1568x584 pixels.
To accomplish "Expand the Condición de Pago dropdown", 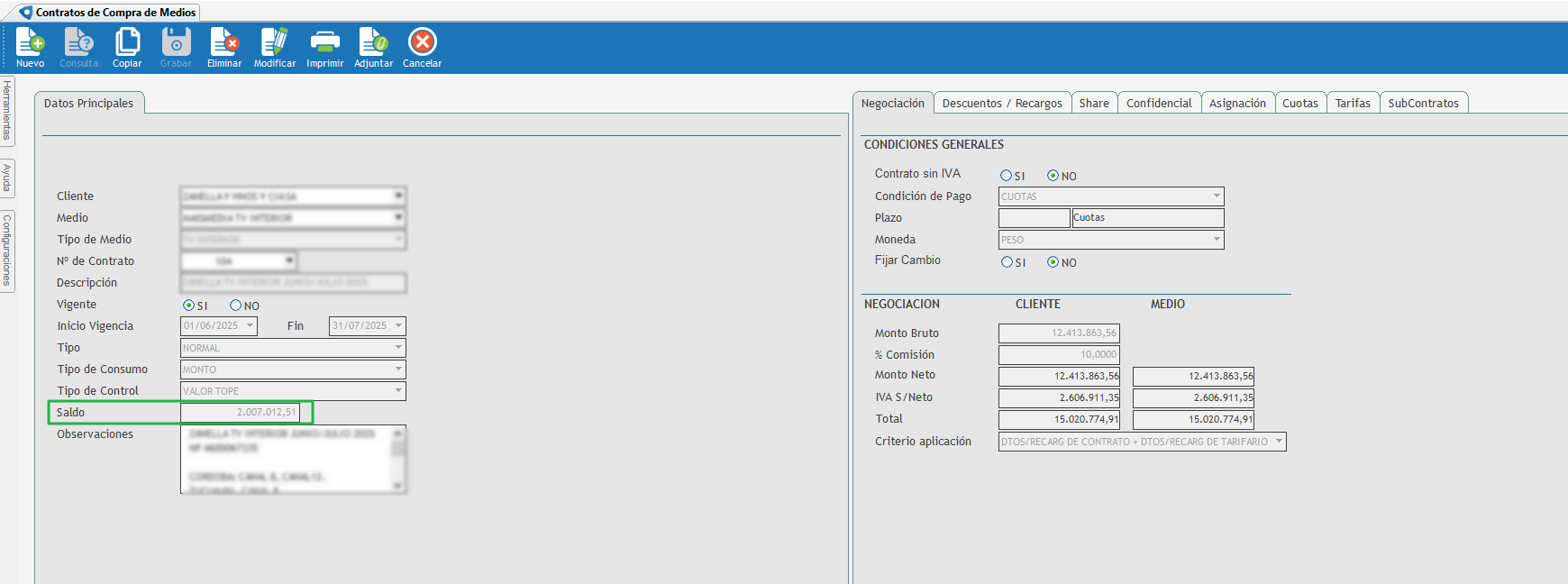I will (1217, 196).
